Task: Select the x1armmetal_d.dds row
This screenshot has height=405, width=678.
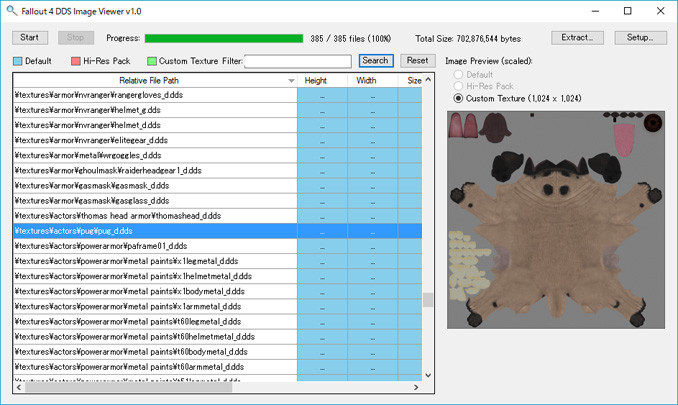Action: 217,307
